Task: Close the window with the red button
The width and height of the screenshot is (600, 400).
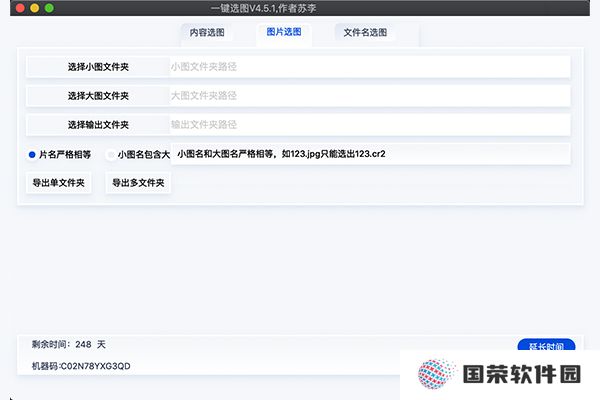Action: 20,8
